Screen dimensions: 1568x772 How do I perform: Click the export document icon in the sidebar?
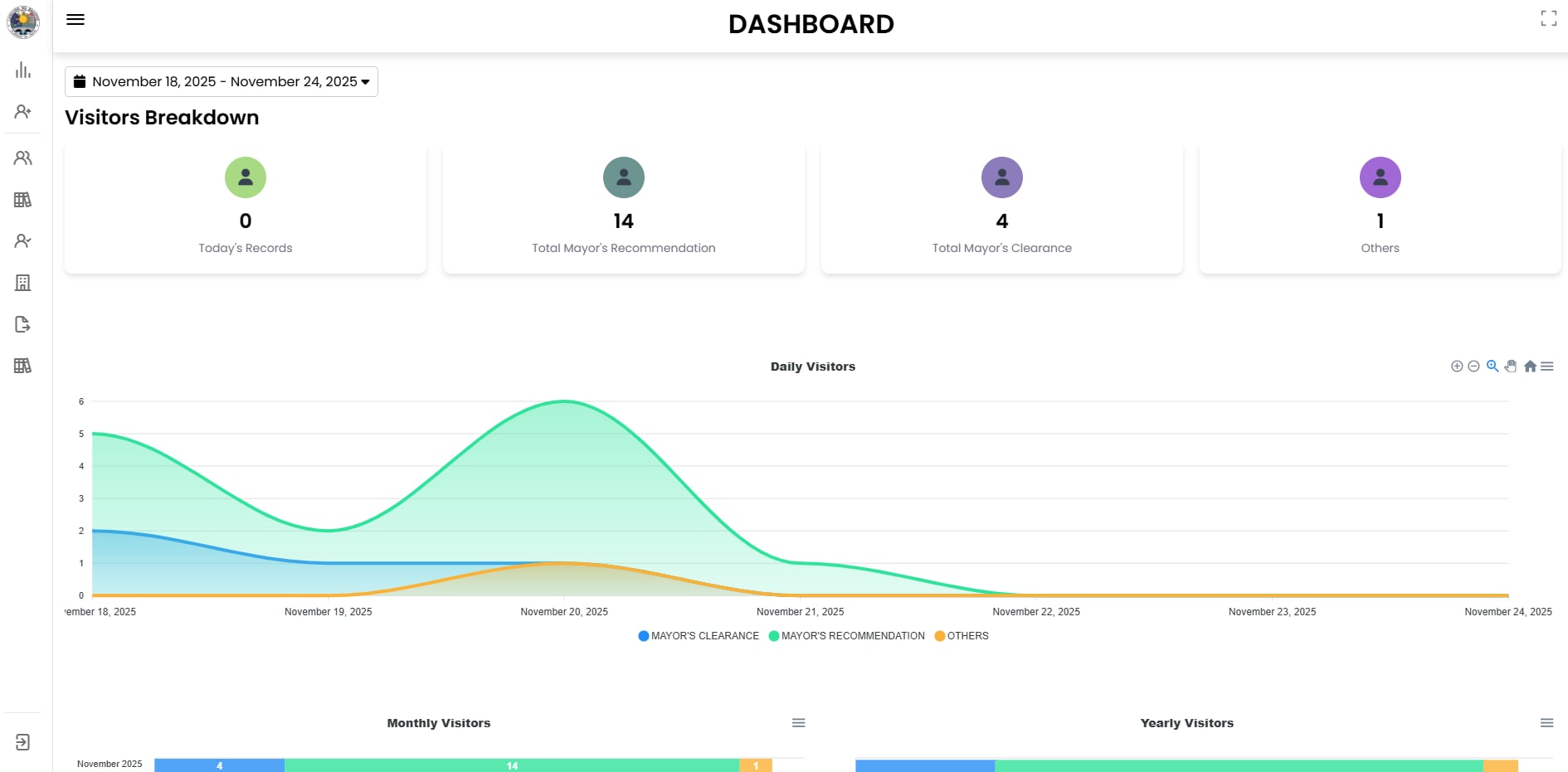(x=22, y=324)
